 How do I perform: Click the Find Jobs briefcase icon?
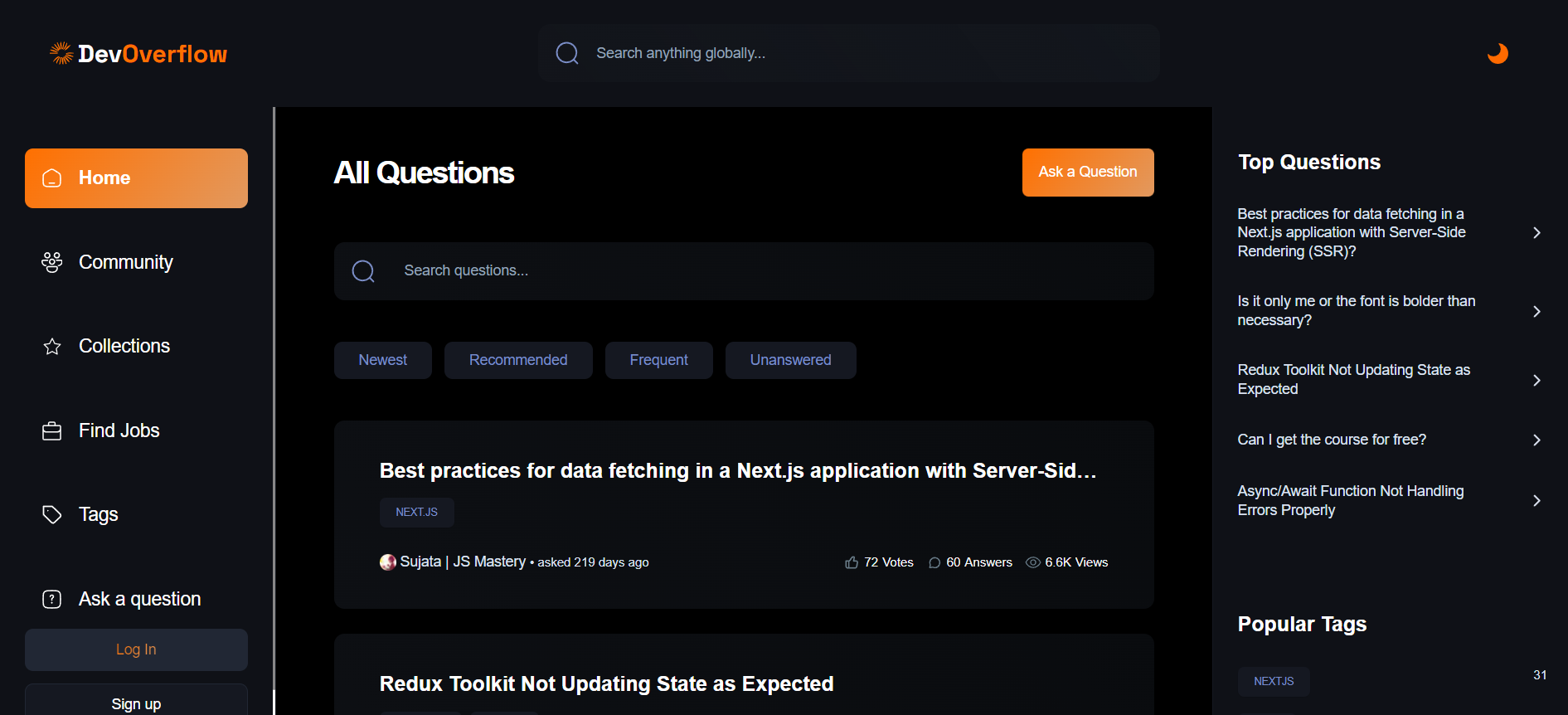[x=52, y=431]
